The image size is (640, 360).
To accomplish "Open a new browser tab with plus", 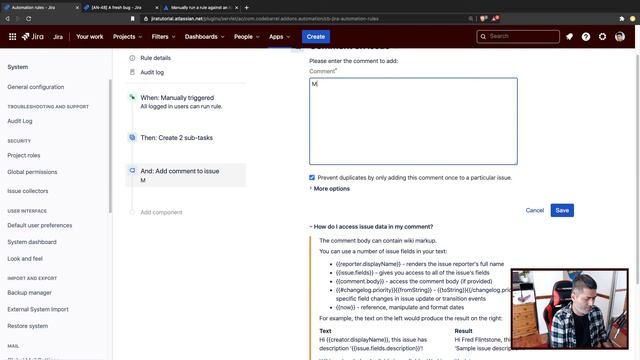I will (247, 7).
